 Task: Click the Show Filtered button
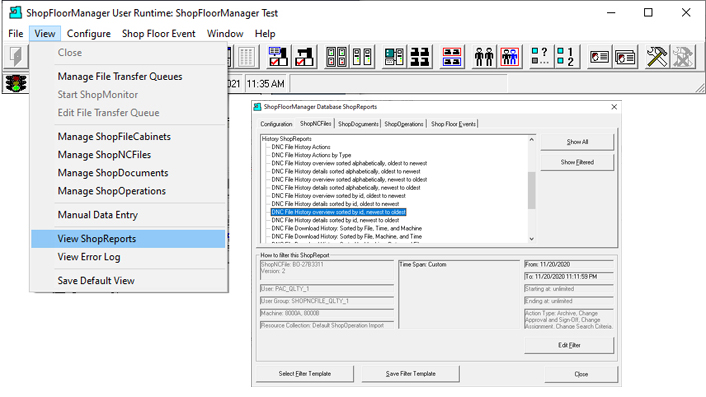(x=577, y=162)
